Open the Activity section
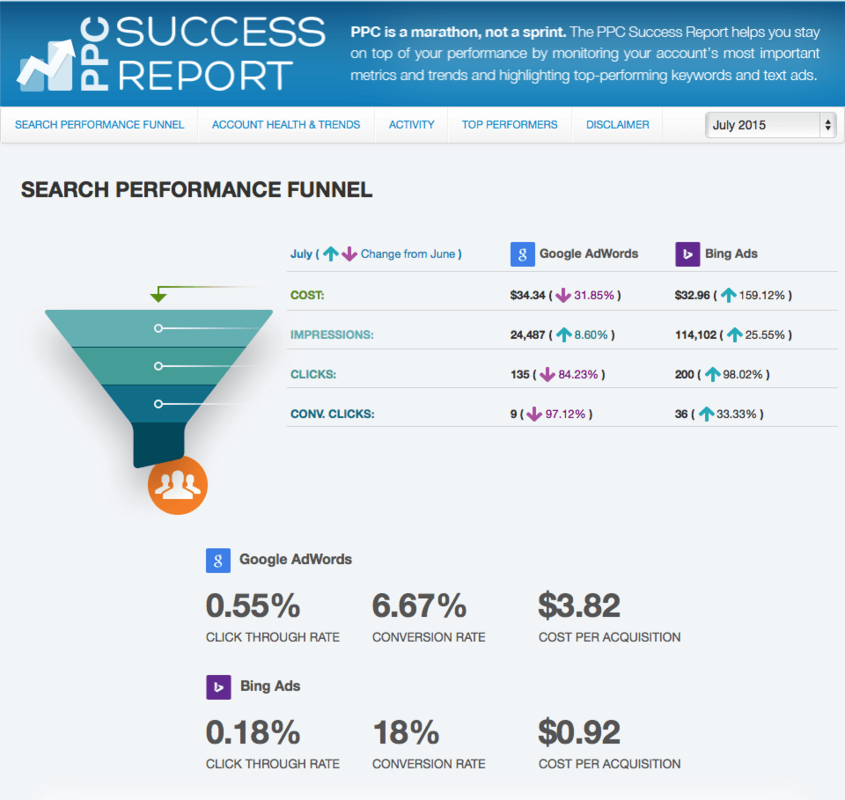This screenshot has width=845, height=800. click(x=411, y=125)
